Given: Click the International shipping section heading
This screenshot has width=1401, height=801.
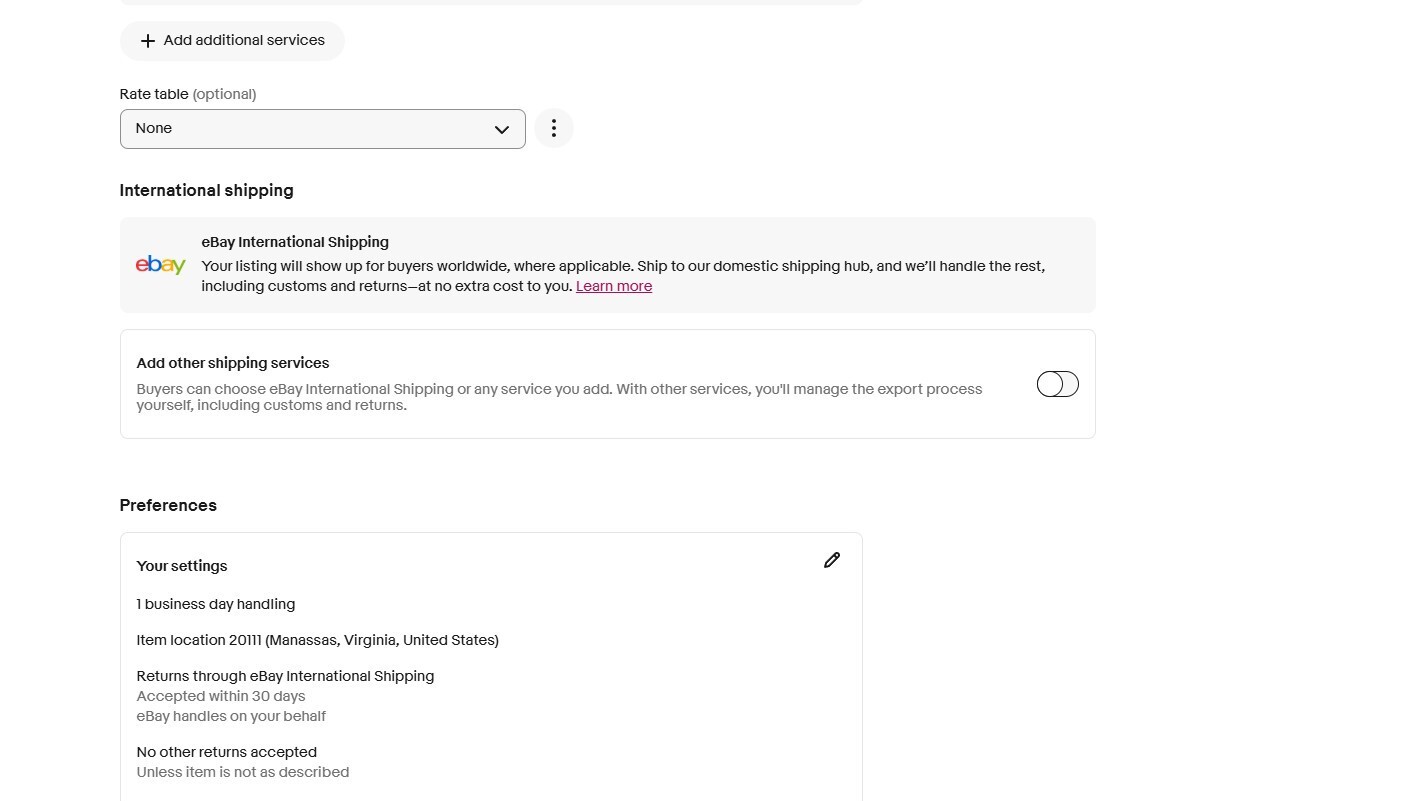Looking at the screenshot, I should [206, 190].
